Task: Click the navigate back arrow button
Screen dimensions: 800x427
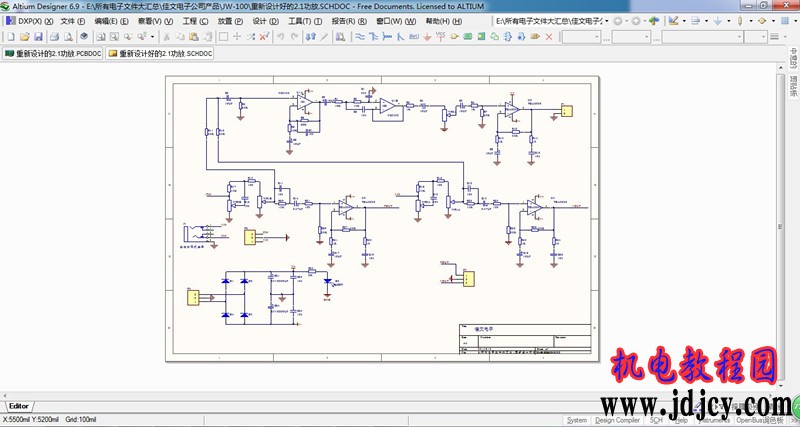Action: pos(618,21)
